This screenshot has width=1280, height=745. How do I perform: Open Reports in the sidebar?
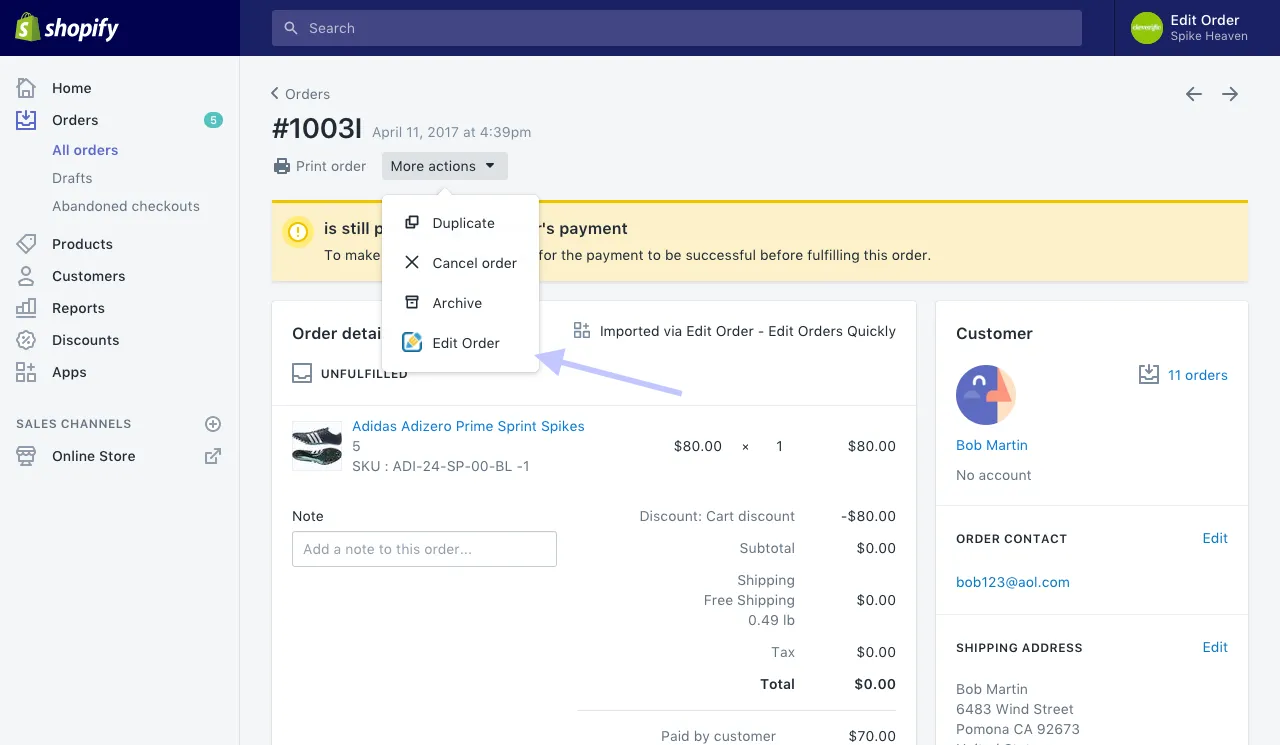pyautogui.click(x=78, y=308)
